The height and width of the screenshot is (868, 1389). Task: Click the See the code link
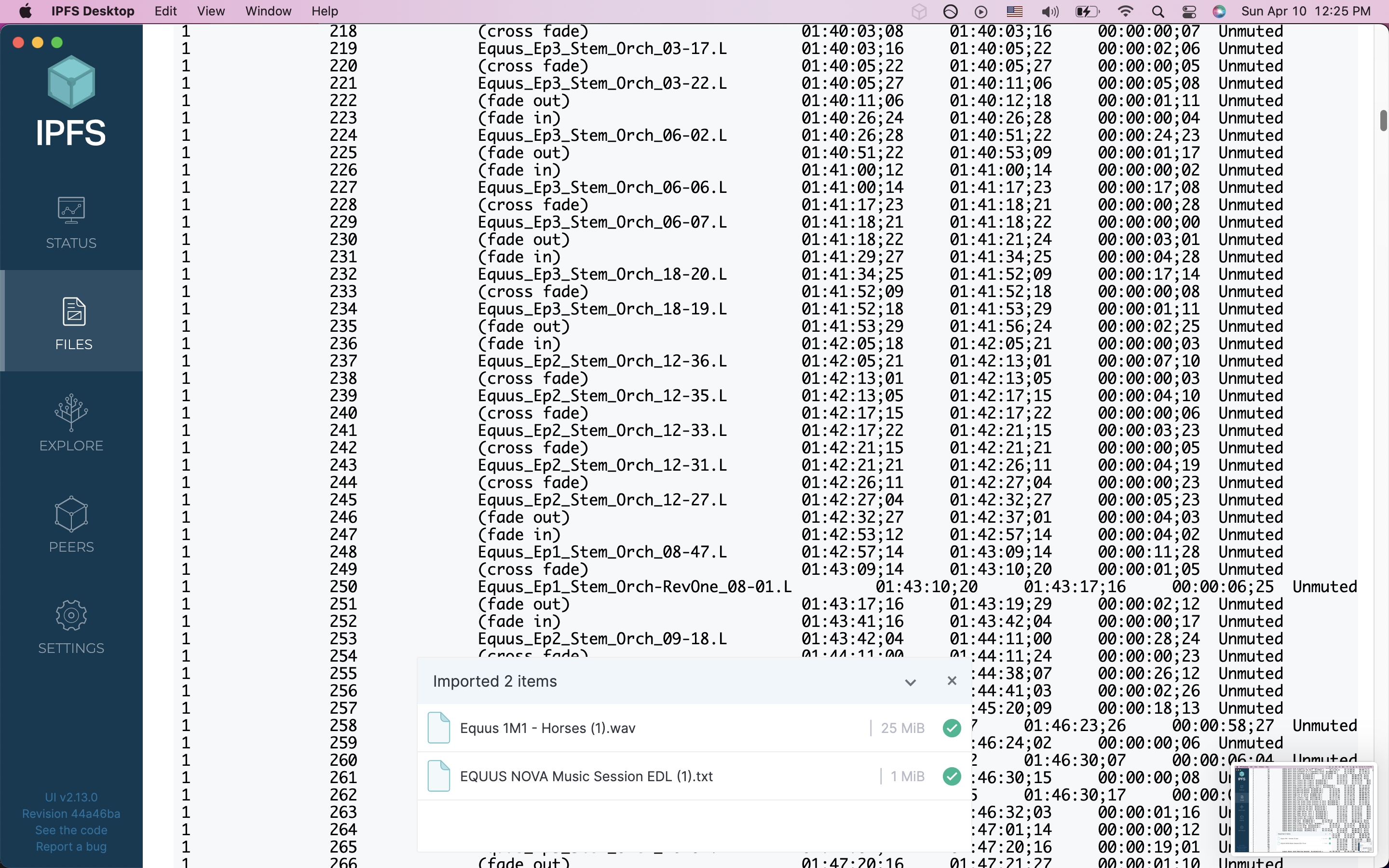[71, 830]
